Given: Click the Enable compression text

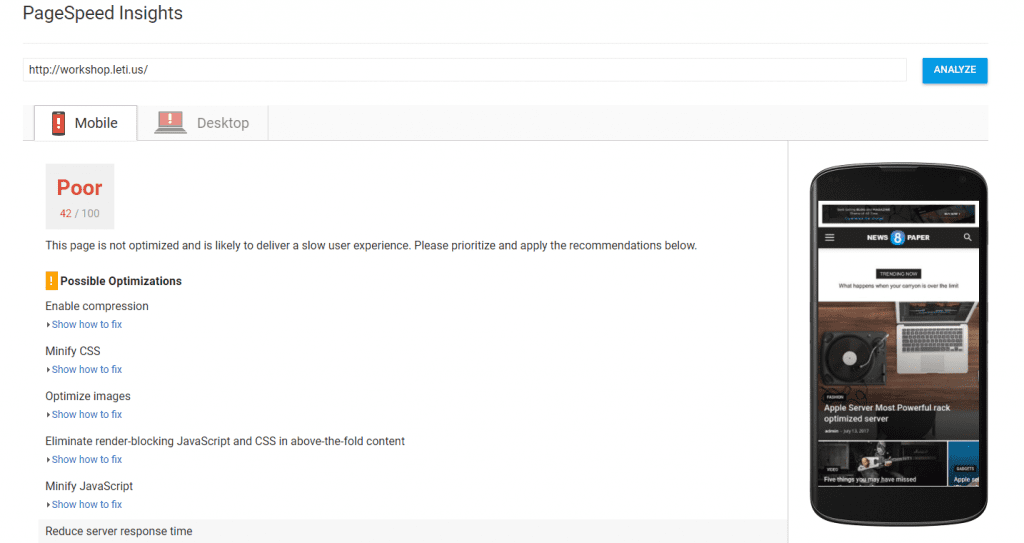Looking at the screenshot, I should 97,306.
